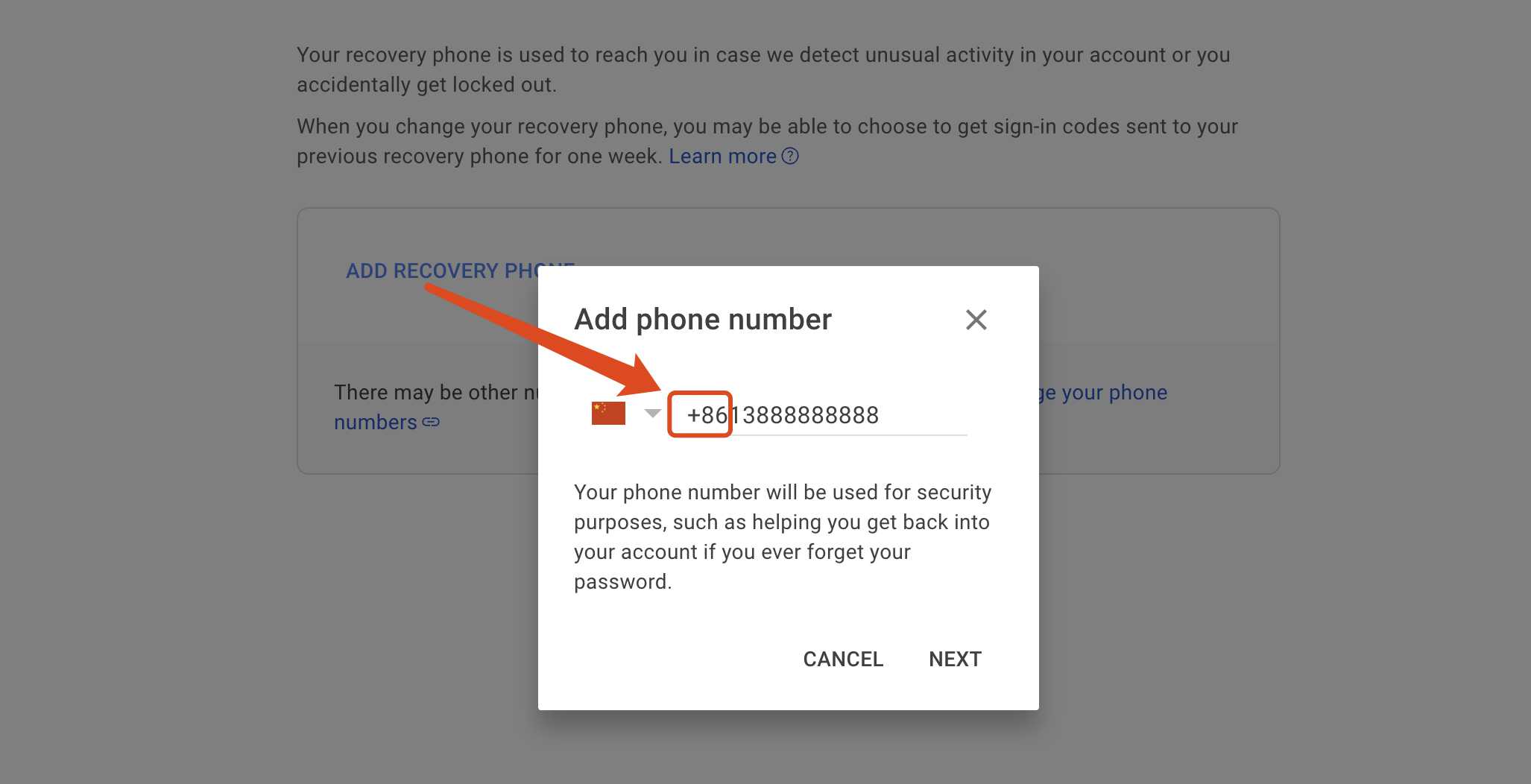Close the Add phone number dialog
The height and width of the screenshot is (784, 1531).
click(x=976, y=320)
